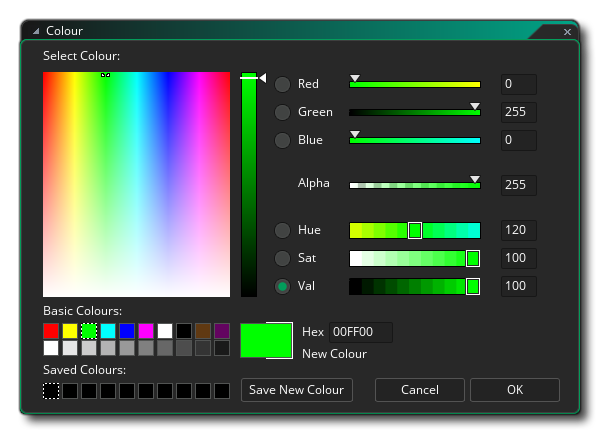Close the Colour dialog with X

point(567,32)
